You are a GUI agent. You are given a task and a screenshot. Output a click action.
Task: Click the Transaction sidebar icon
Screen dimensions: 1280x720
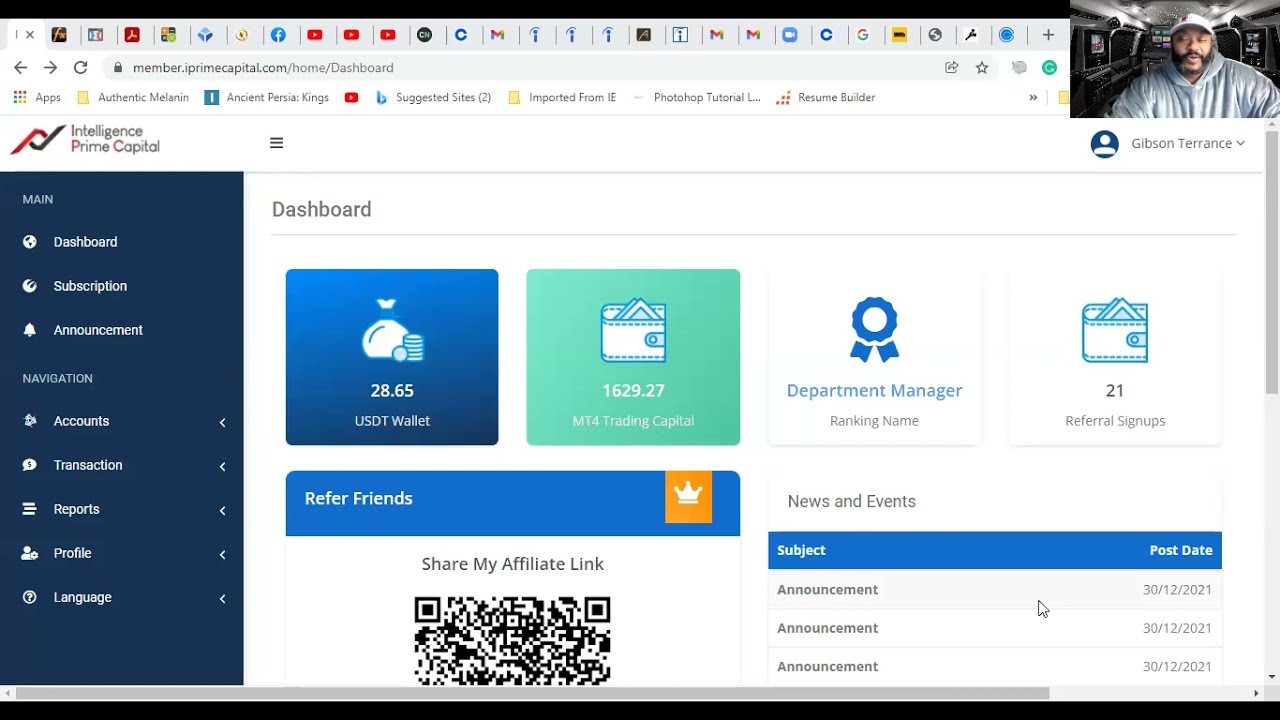30,465
